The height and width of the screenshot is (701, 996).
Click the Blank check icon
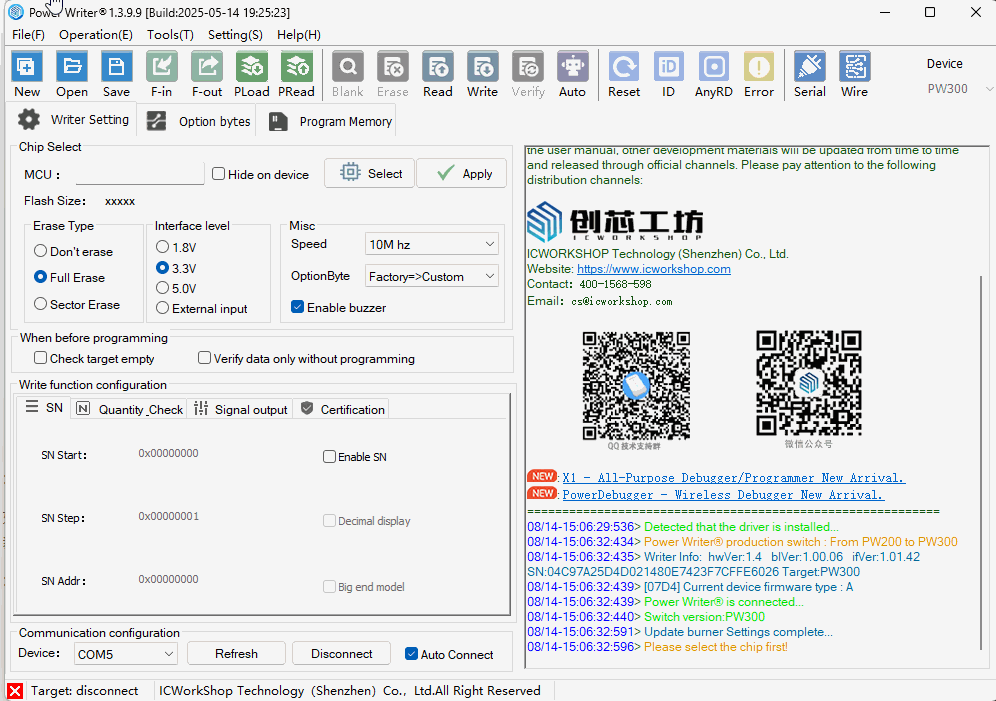[348, 67]
